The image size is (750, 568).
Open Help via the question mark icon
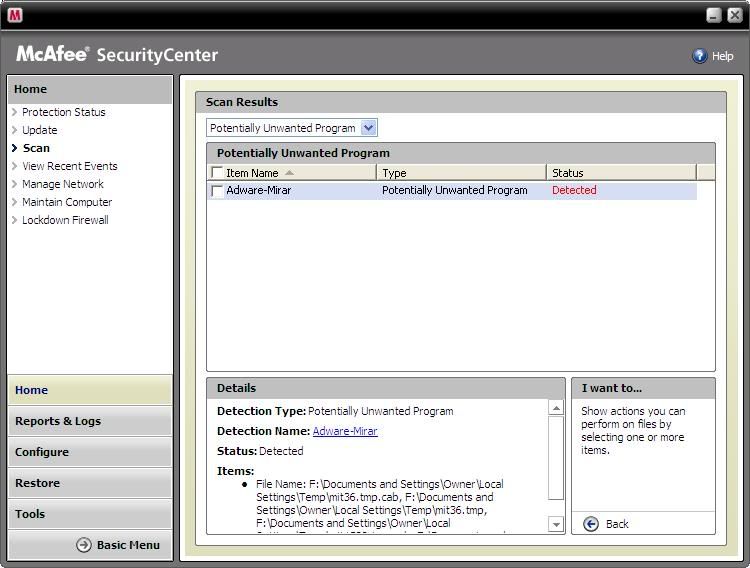coord(699,56)
